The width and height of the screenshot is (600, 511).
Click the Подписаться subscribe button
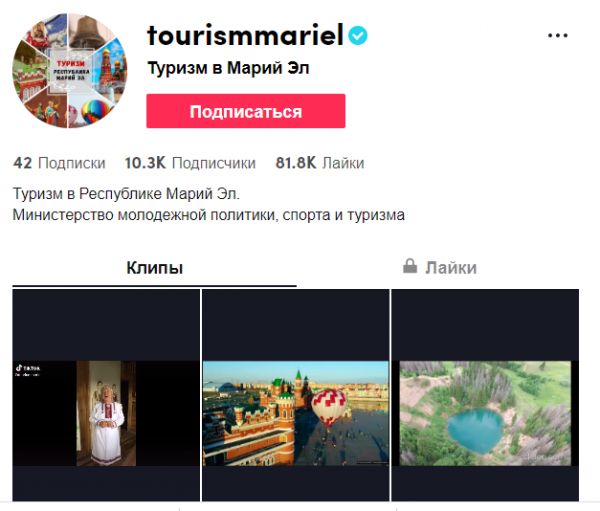[x=246, y=111]
